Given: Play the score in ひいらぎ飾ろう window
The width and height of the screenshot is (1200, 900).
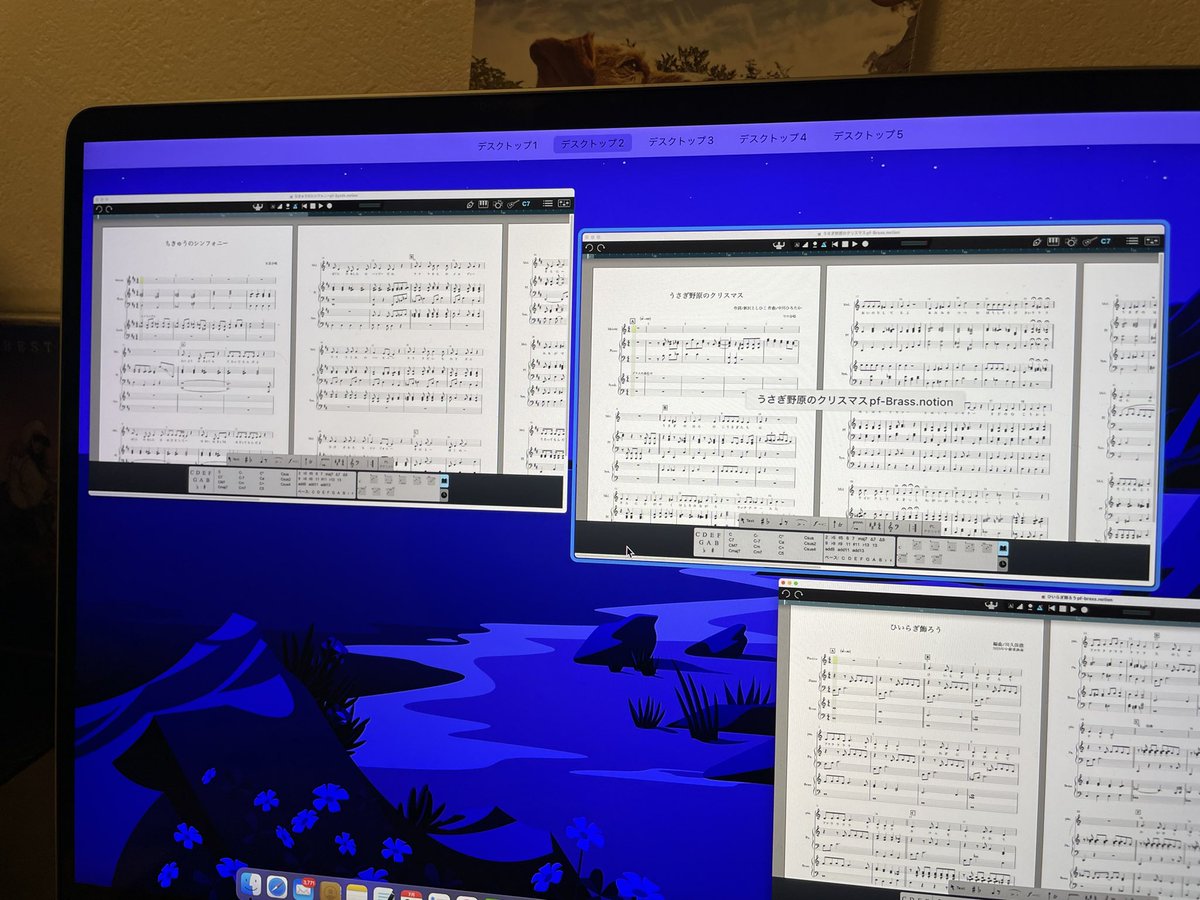Looking at the screenshot, I should point(1073,608).
